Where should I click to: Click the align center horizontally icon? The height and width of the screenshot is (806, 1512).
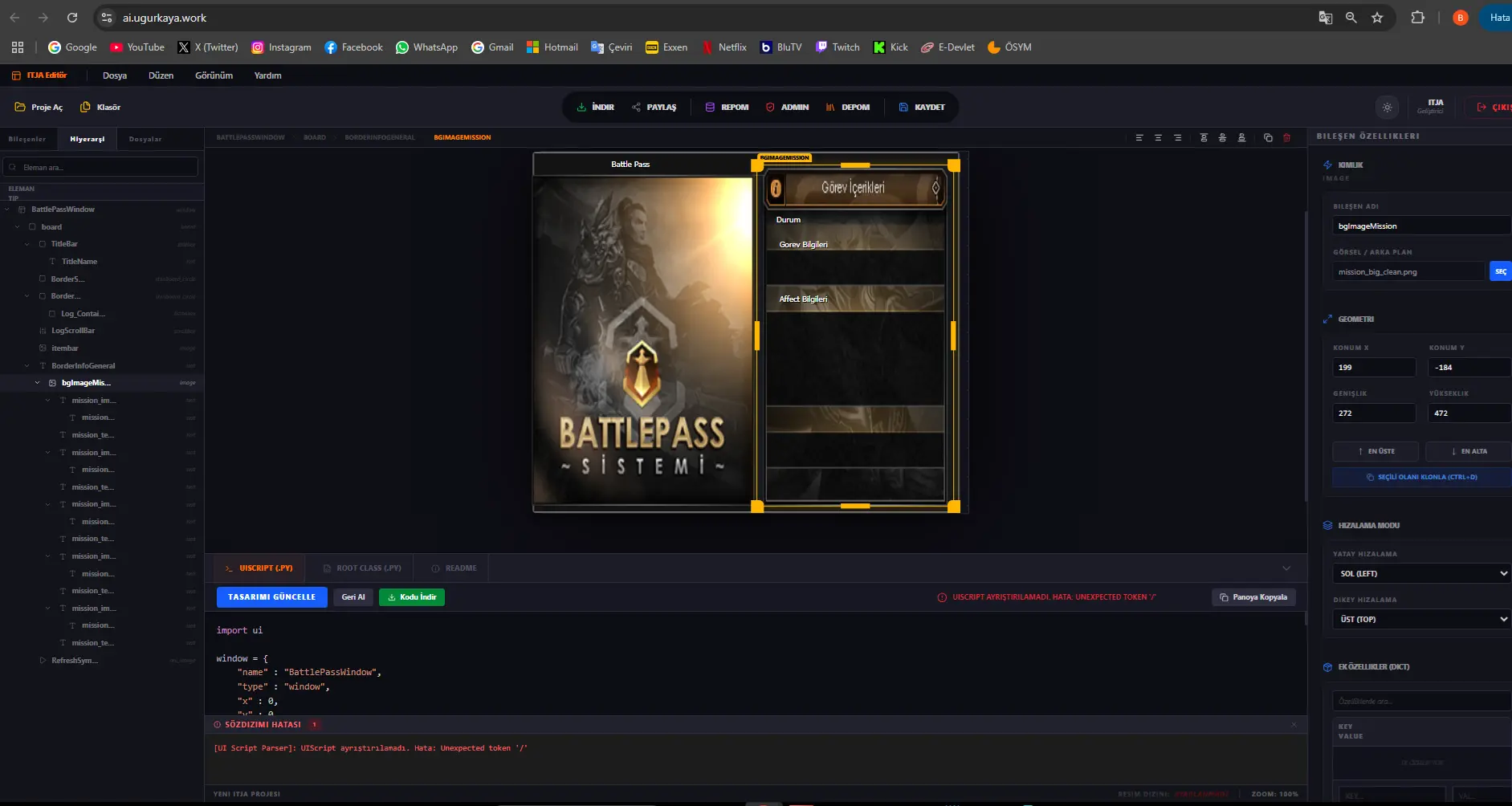[x=1158, y=137]
